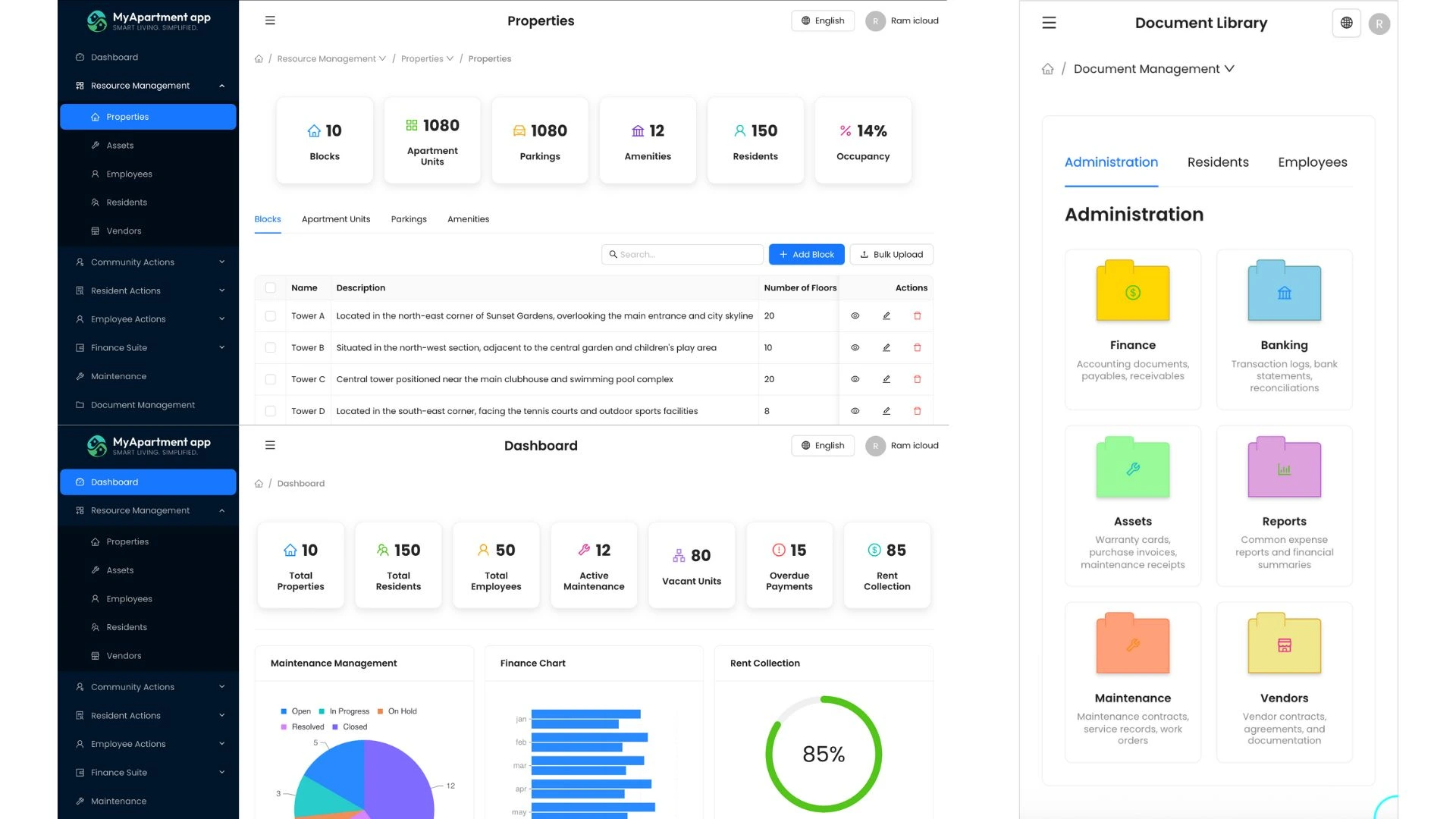Viewport: 1456px width, 819px height.
Task: Open the hamburger menu in Document Library
Action: click(x=1049, y=23)
